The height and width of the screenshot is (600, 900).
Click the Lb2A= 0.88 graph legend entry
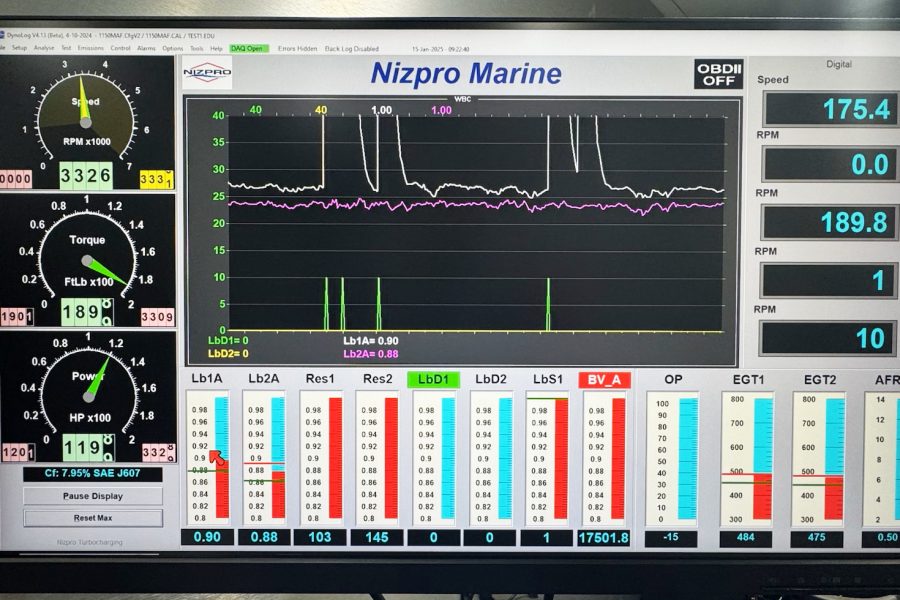[x=371, y=354]
